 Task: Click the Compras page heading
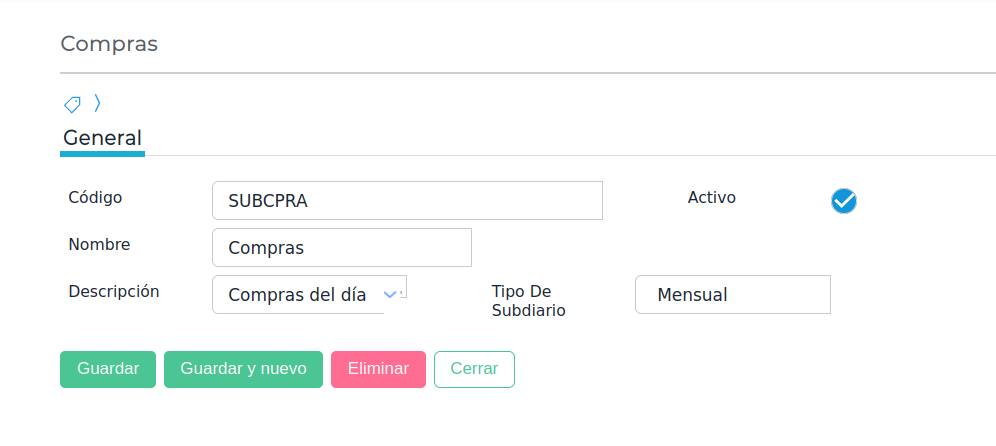[109, 44]
